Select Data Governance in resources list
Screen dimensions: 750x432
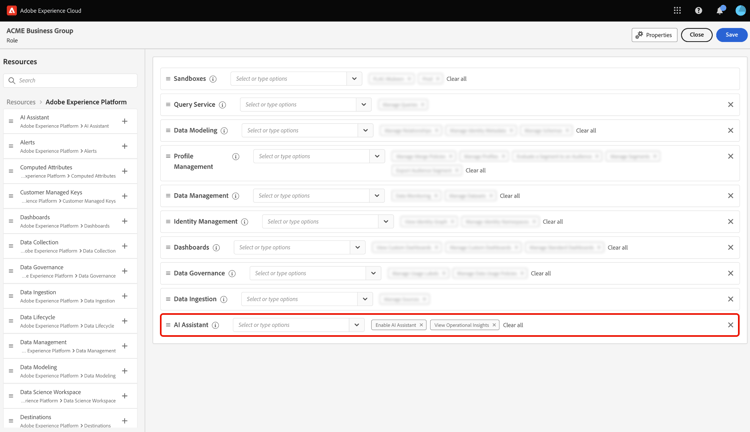point(68,271)
